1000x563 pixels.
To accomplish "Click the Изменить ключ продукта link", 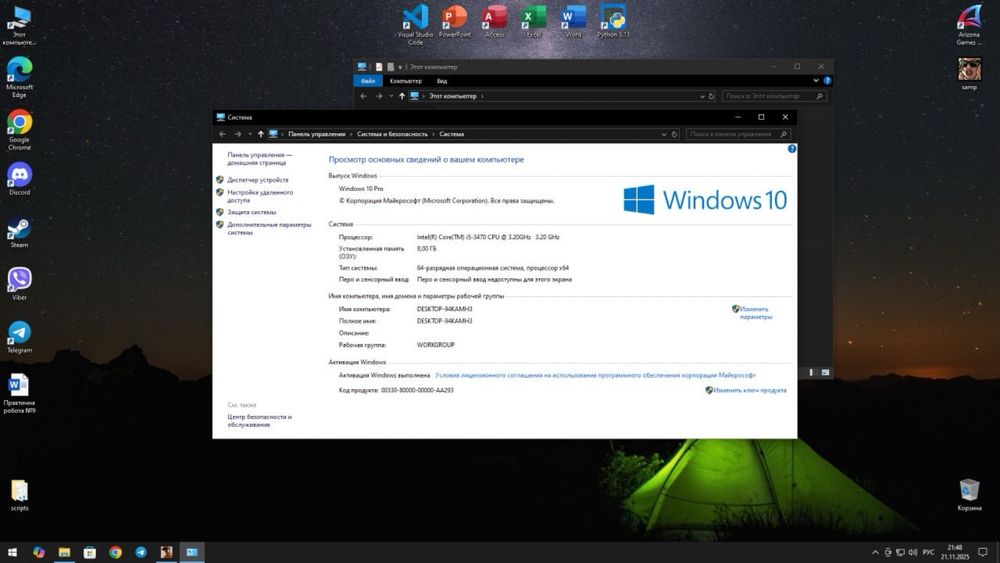I will point(749,390).
